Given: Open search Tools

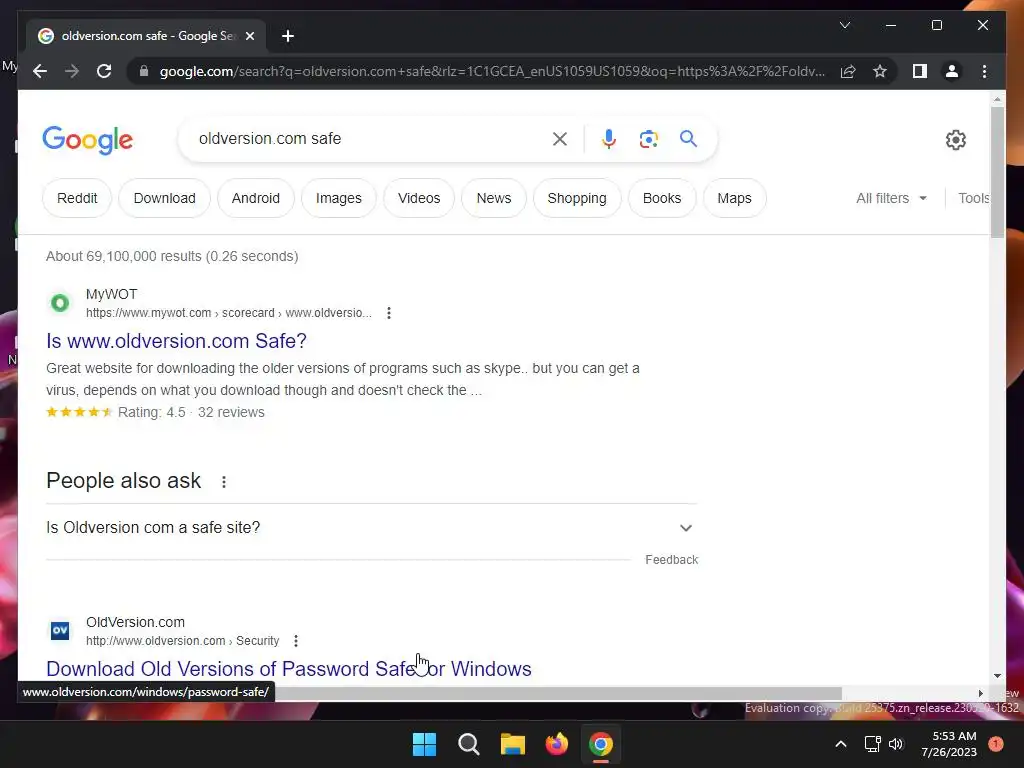Looking at the screenshot, I should click(x=974, y=198).
